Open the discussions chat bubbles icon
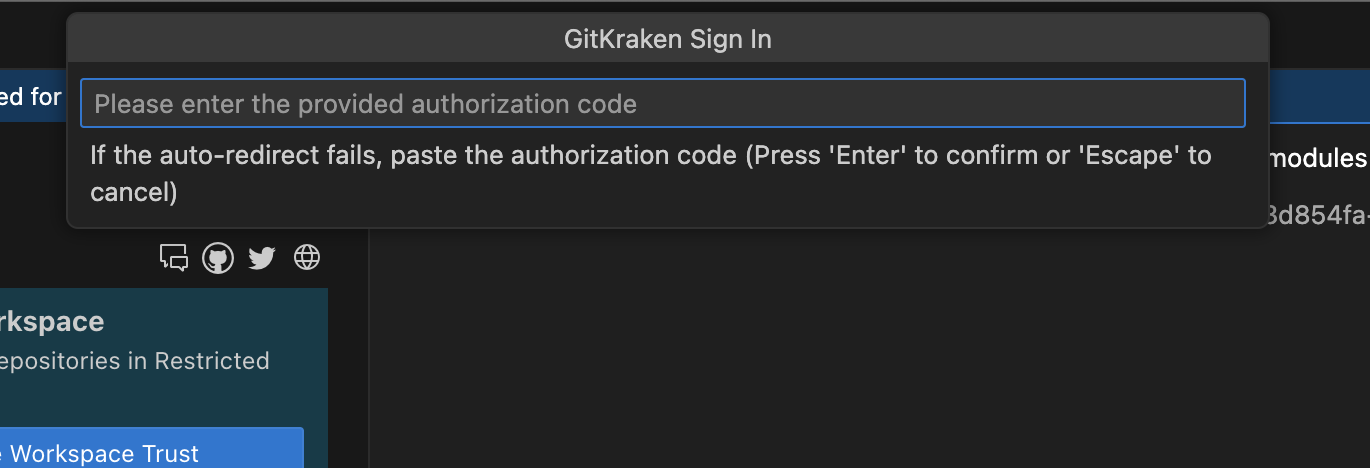Image resolution: width=1370 pixels, height=468 pixels. point(174,258)
